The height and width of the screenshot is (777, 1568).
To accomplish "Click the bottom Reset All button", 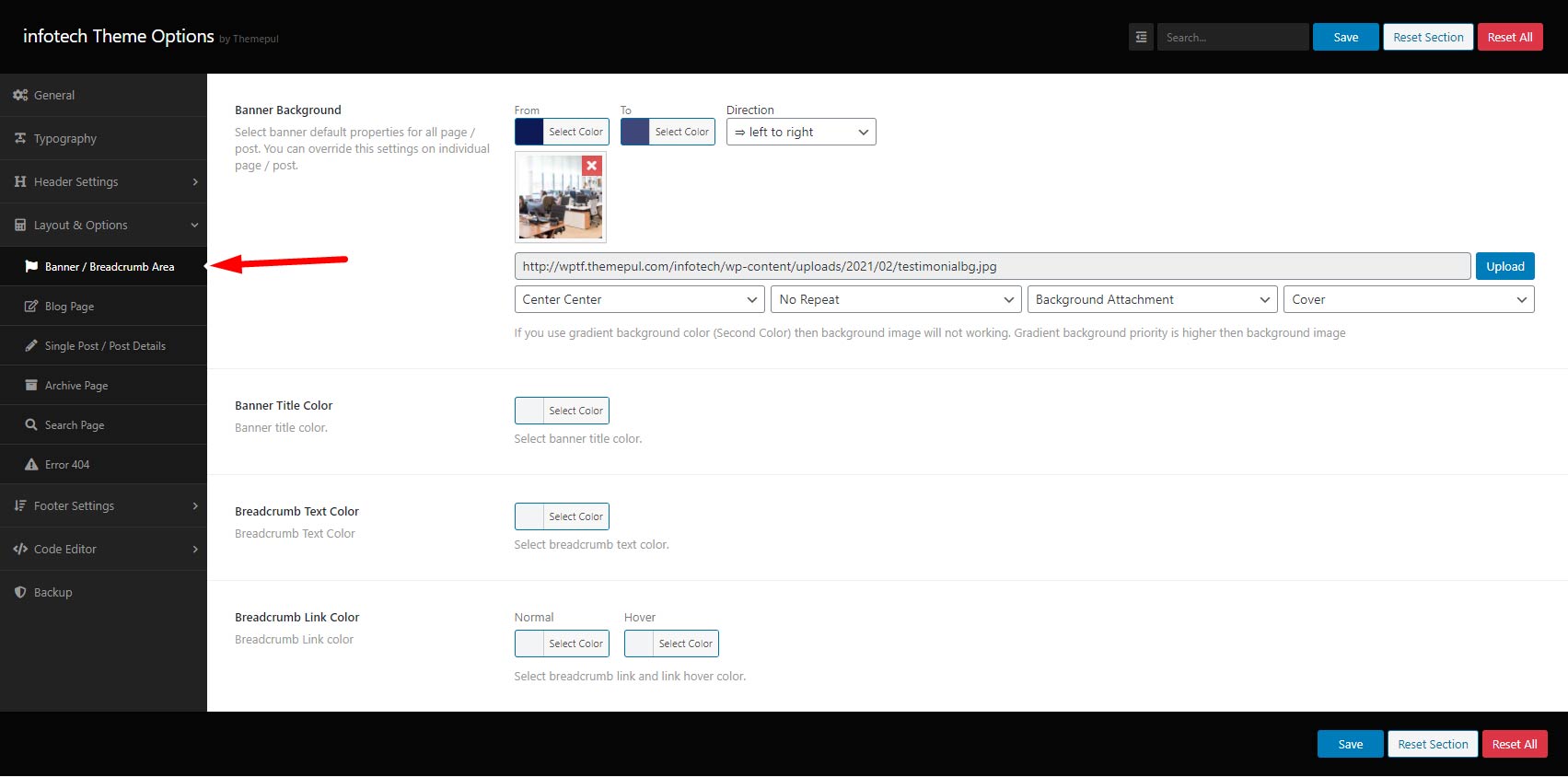I will tap(1515, 744).
